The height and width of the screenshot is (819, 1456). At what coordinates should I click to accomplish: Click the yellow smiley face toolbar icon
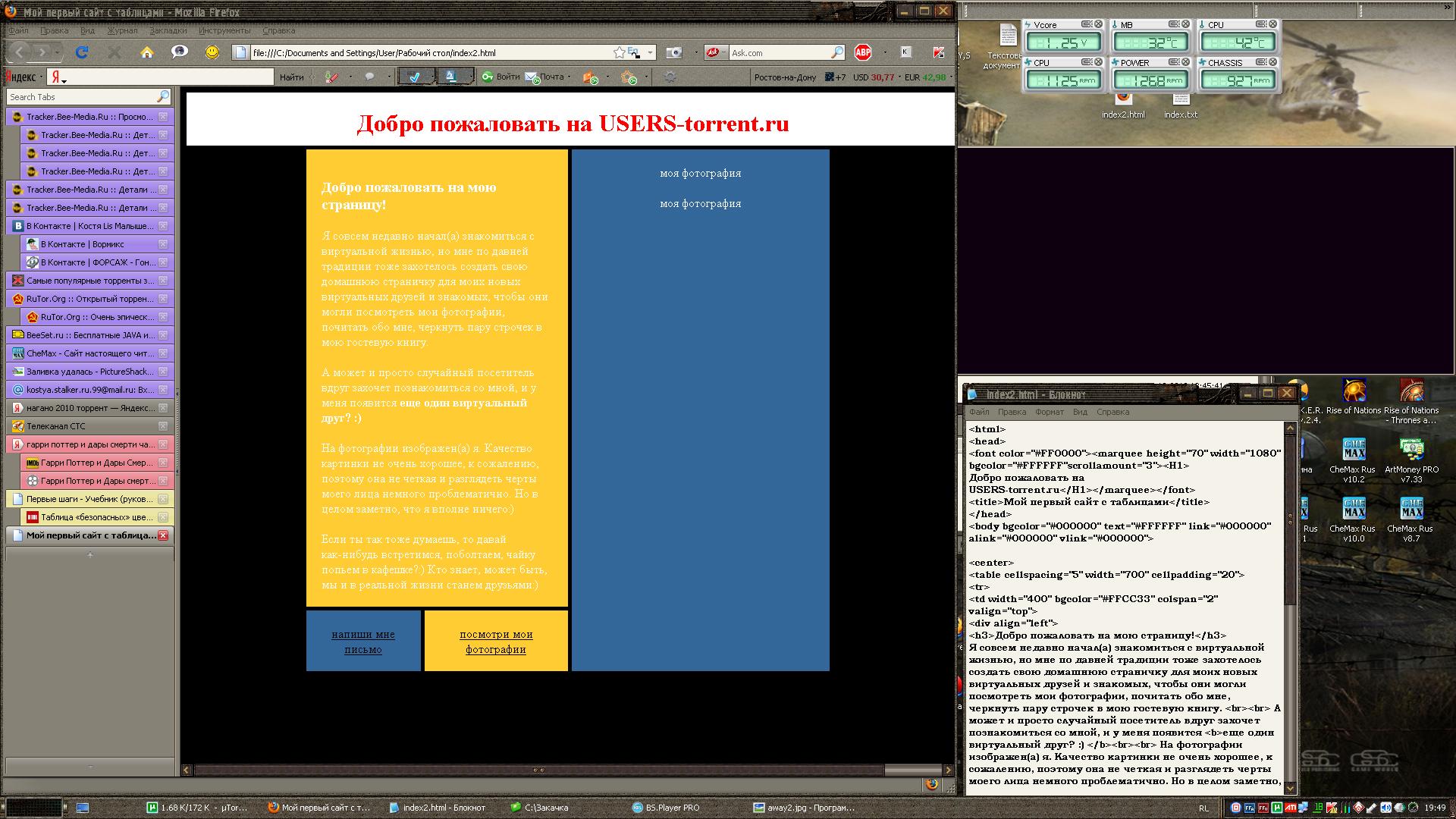tap(212, 52)
